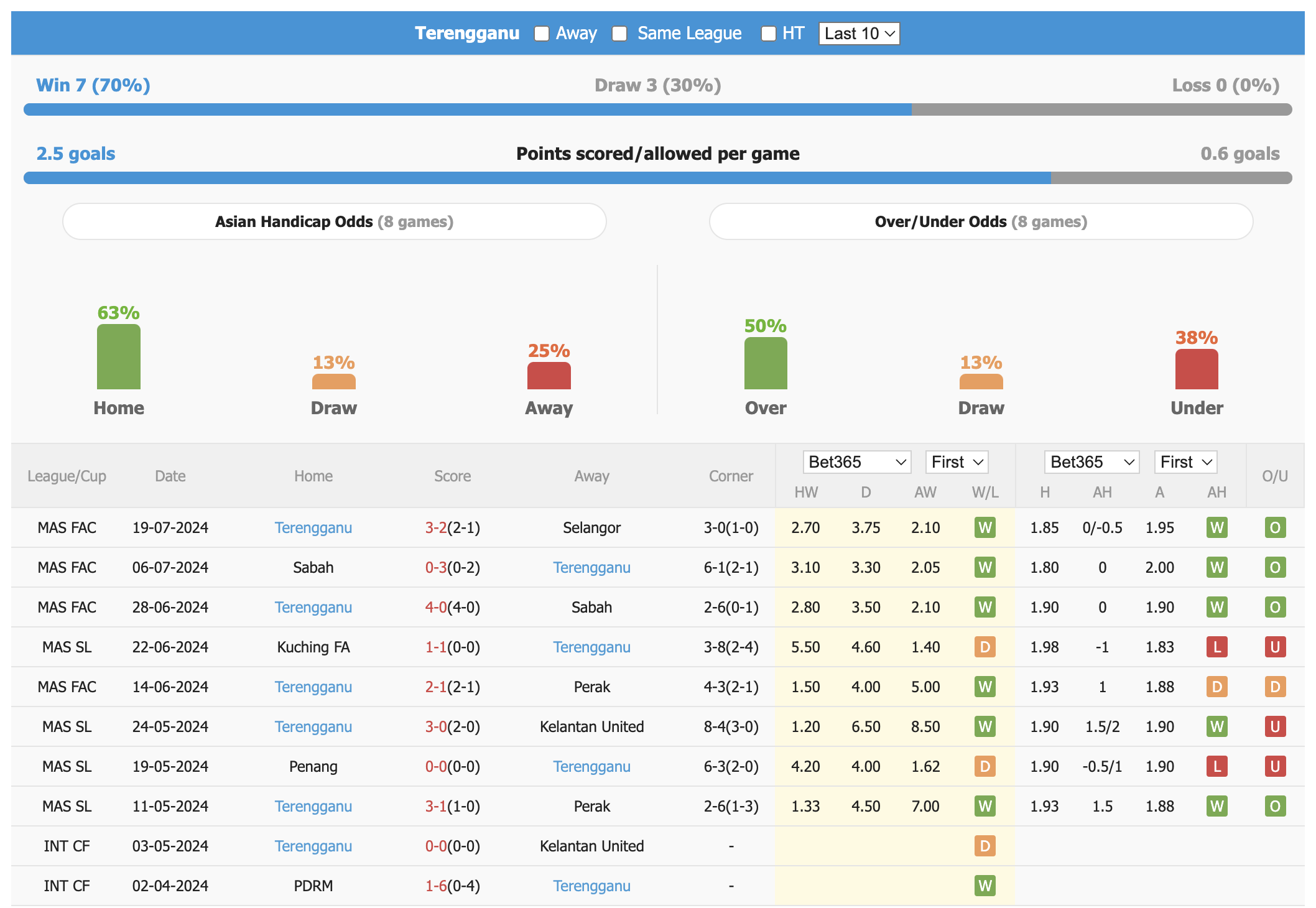Click red U badge in Penang row
1316x908 pixels.
pyautogui.click(x=1275, y=766)
